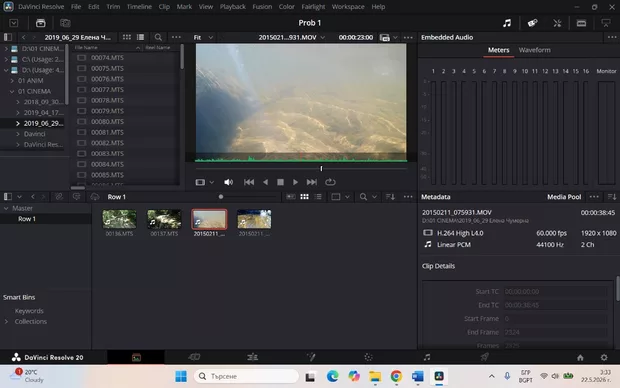Expand the 01 ANIM folder
The image size is (620, 388).
pos(12,81)
